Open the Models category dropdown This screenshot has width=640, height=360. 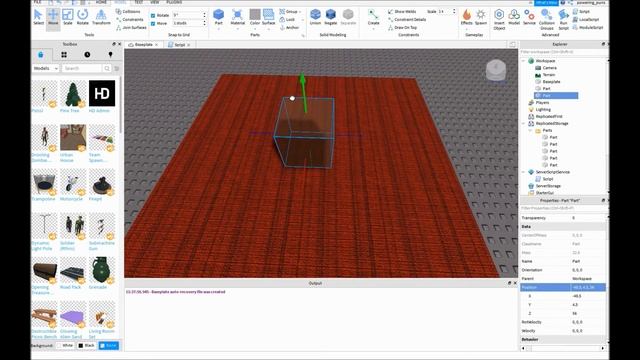[x=46, y=68]
